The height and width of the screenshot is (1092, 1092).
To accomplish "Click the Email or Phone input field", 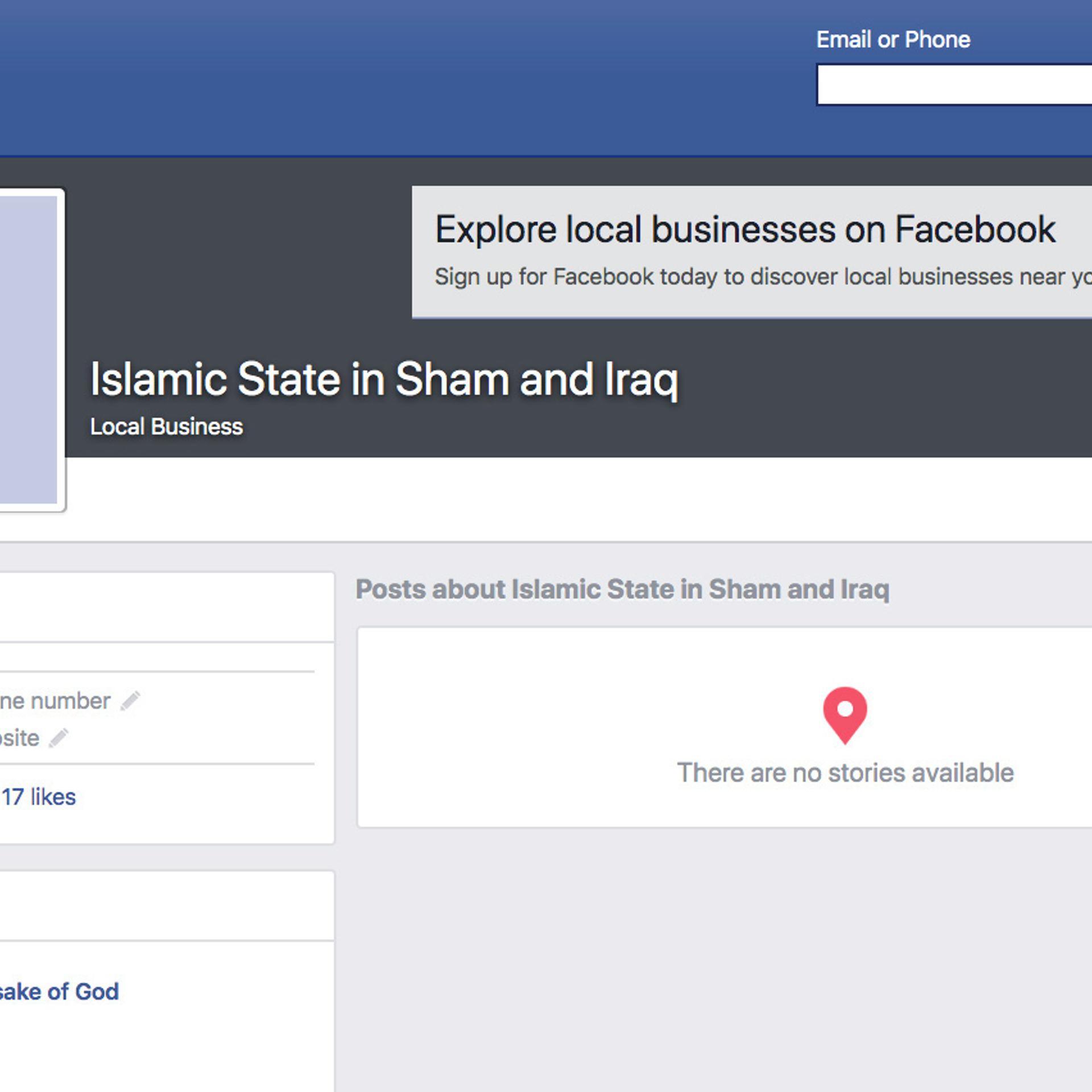I will (954, 85).
